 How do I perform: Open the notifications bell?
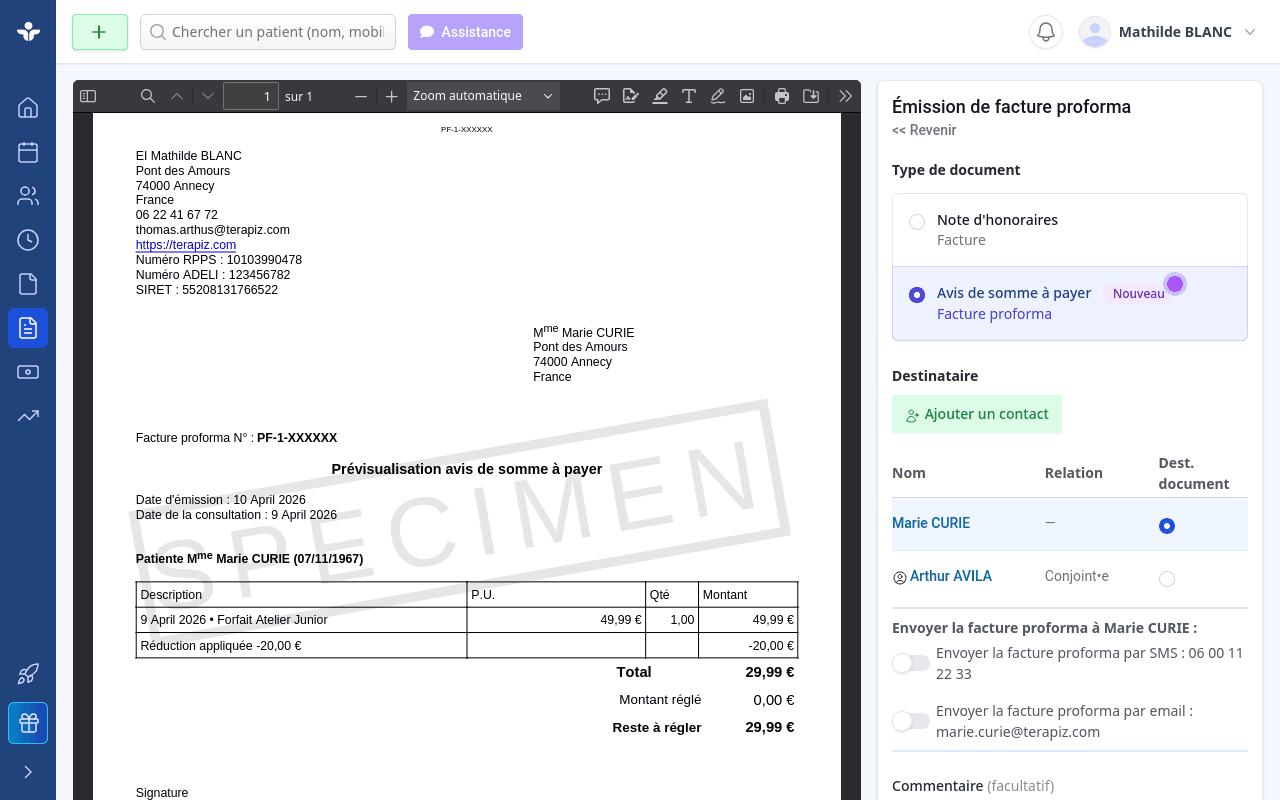(1046, 32)
